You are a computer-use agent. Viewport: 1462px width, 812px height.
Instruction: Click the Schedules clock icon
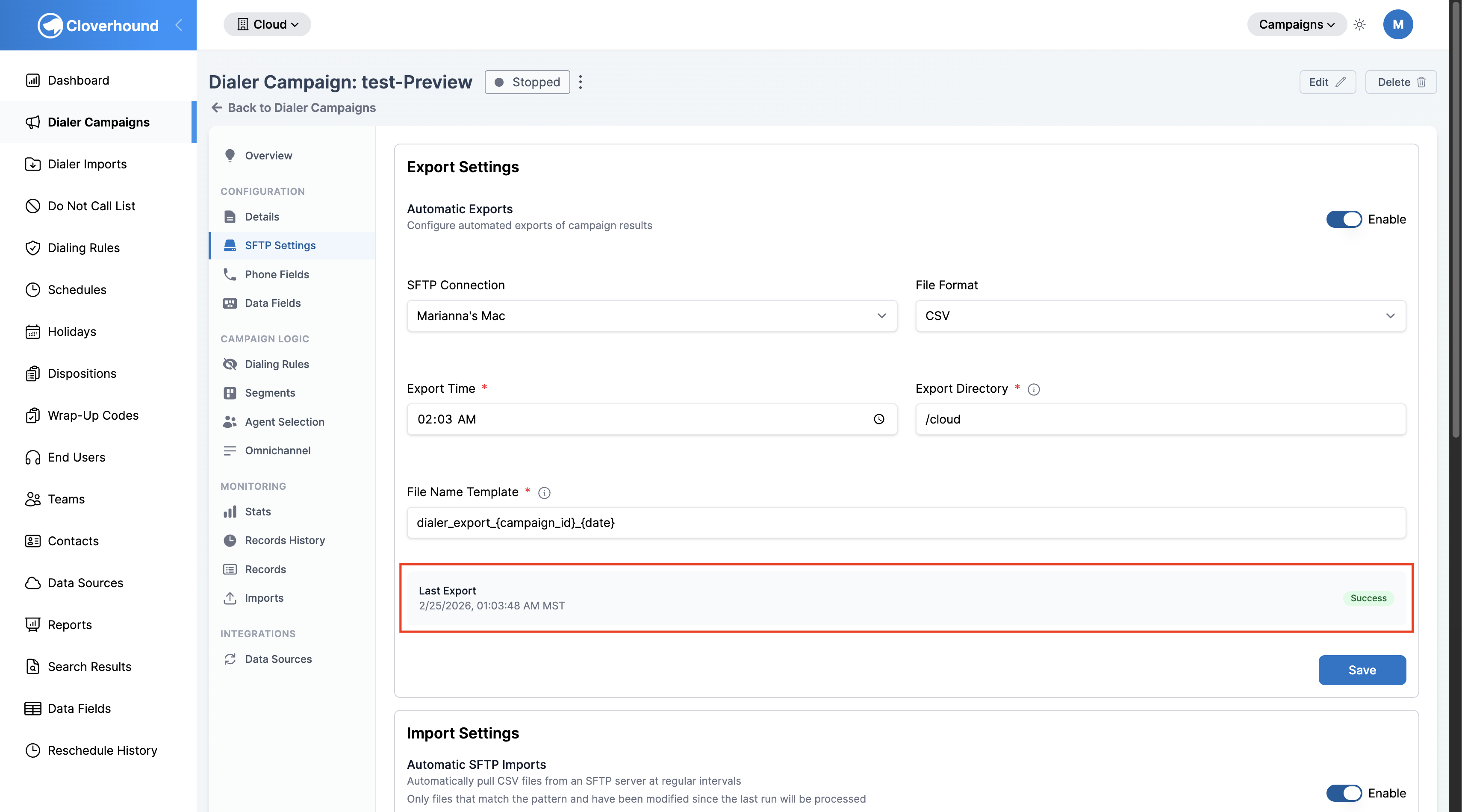33,289
